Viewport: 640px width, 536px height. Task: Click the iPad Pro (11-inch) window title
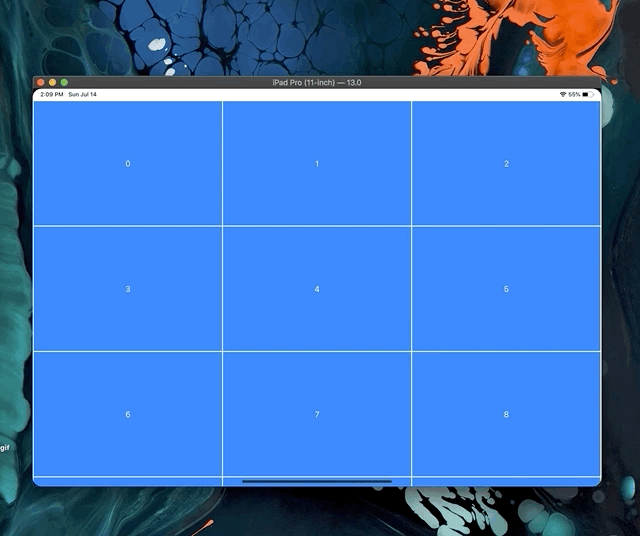point(317,82)
